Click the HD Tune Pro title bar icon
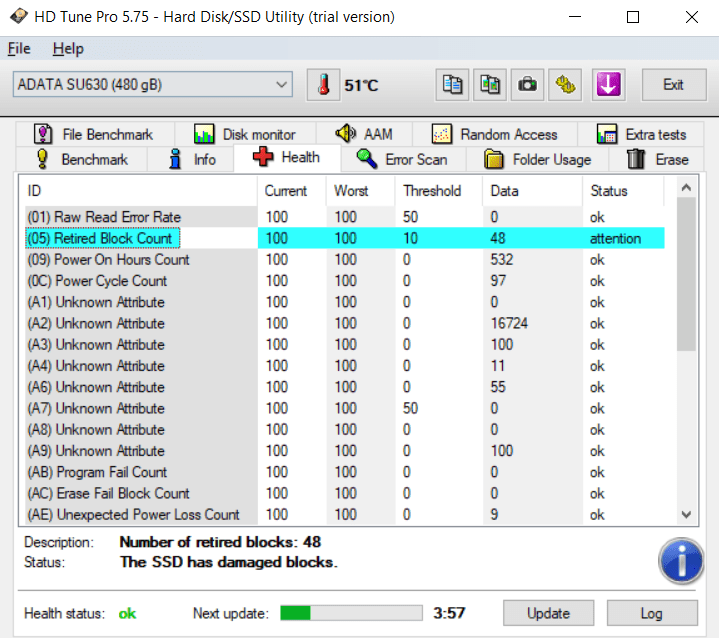 pyautogui.click(x=19, y=17)
